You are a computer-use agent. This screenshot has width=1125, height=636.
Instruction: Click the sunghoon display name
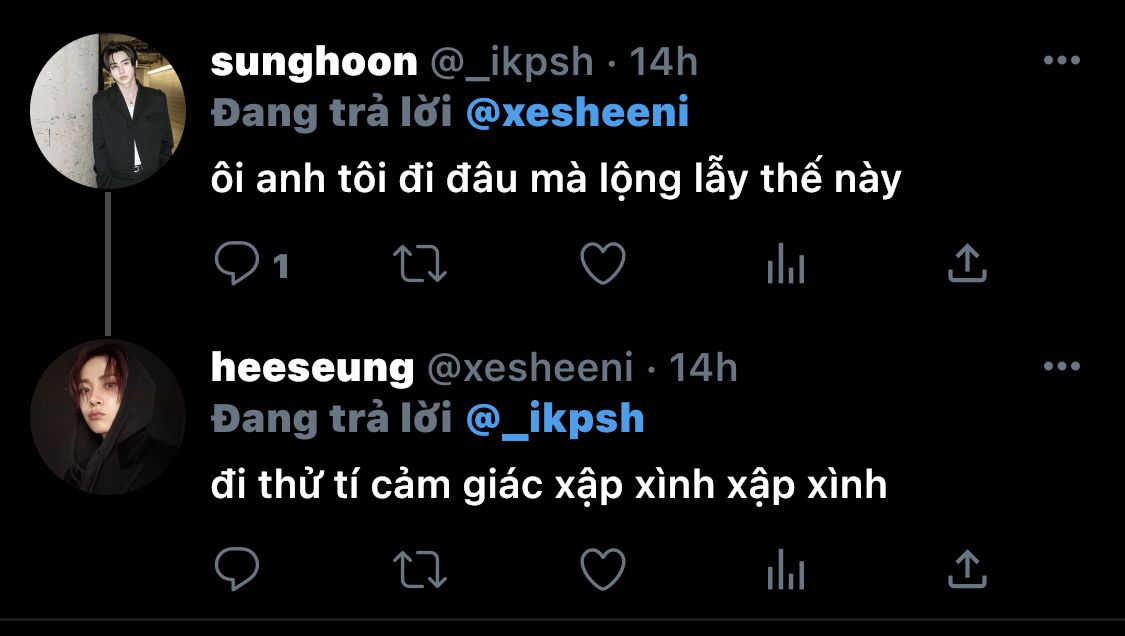click(314, 63)
